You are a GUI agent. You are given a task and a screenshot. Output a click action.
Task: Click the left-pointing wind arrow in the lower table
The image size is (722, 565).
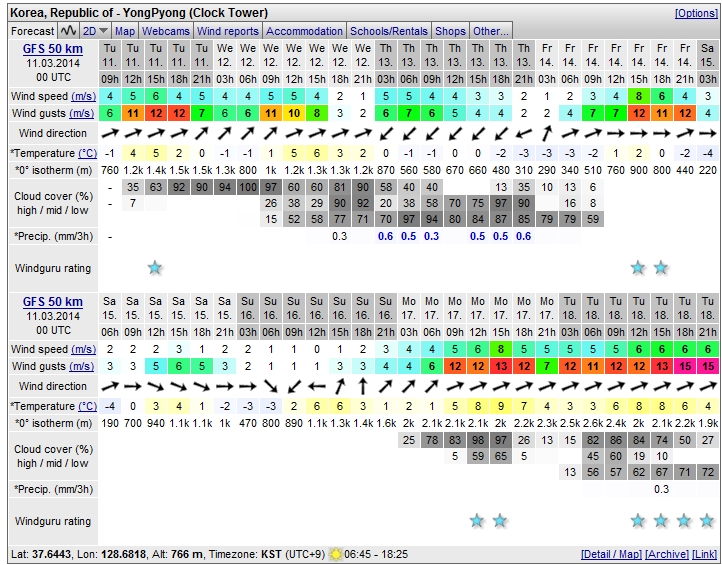(317, 386)
